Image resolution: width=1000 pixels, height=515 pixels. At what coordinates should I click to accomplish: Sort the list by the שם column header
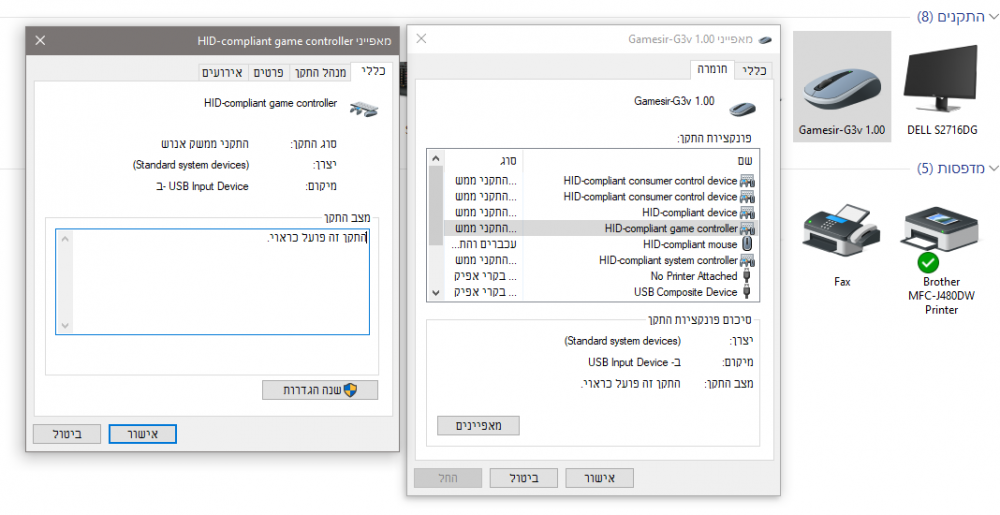(x=640, y=160)
